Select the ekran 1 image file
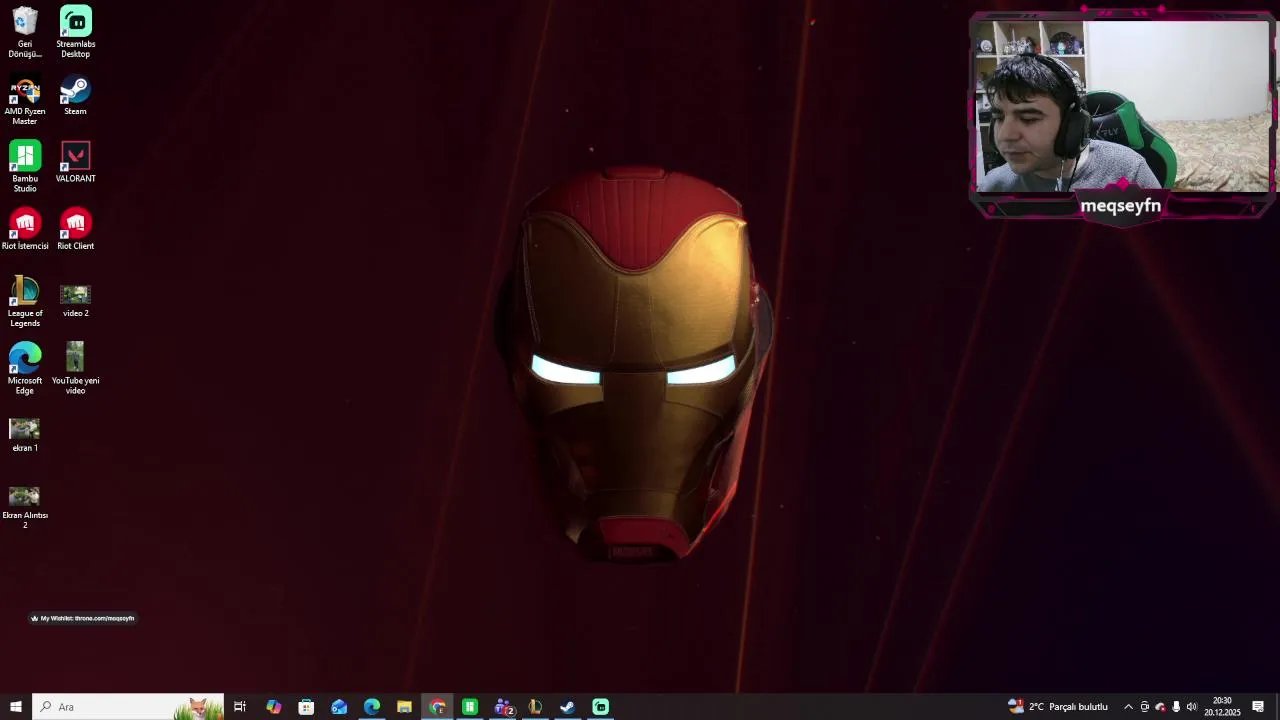The image size is (1280, 720). pyautogui.click(x=25, y=435)
